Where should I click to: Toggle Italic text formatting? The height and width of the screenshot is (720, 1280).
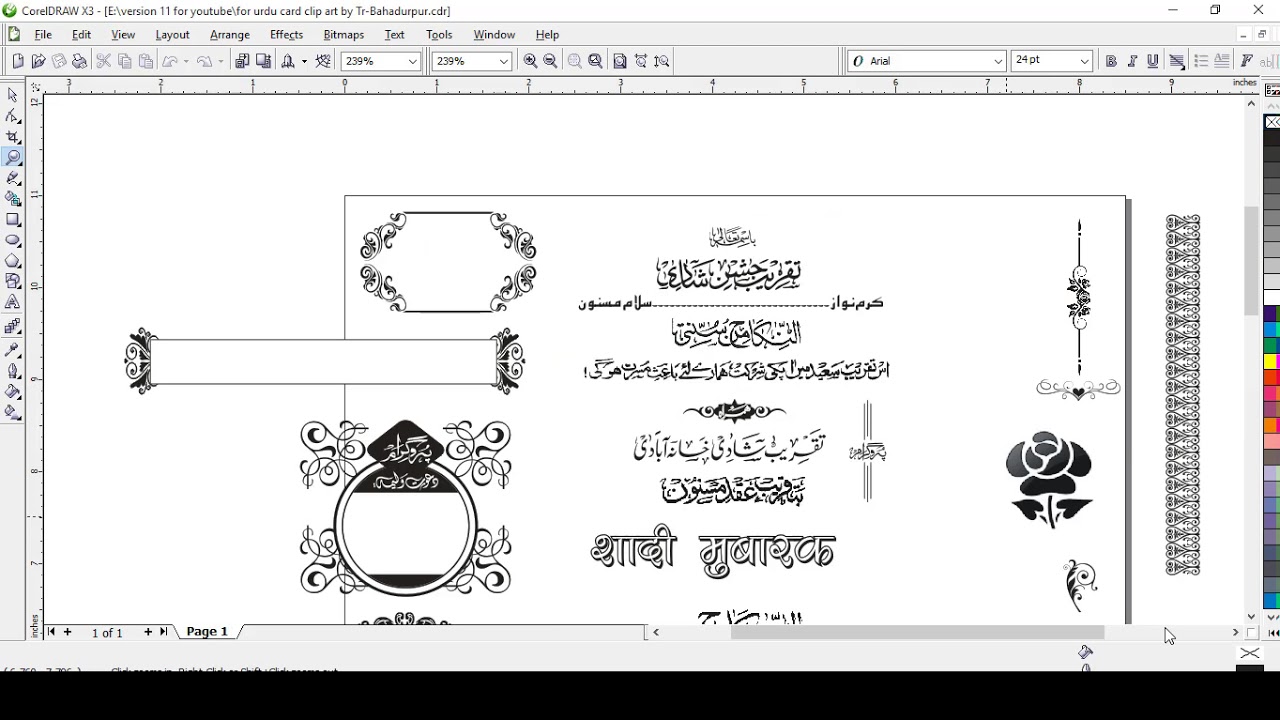click(1132, 61)
